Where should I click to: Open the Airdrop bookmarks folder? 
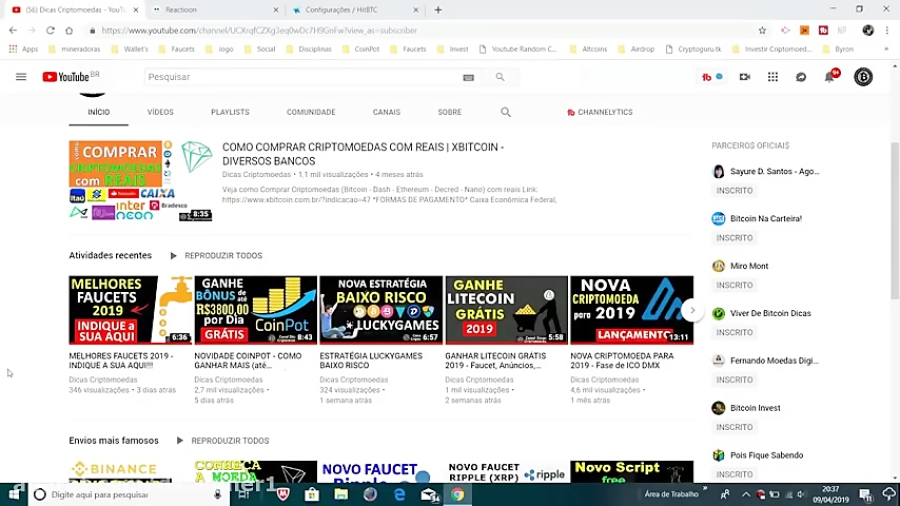637,49
